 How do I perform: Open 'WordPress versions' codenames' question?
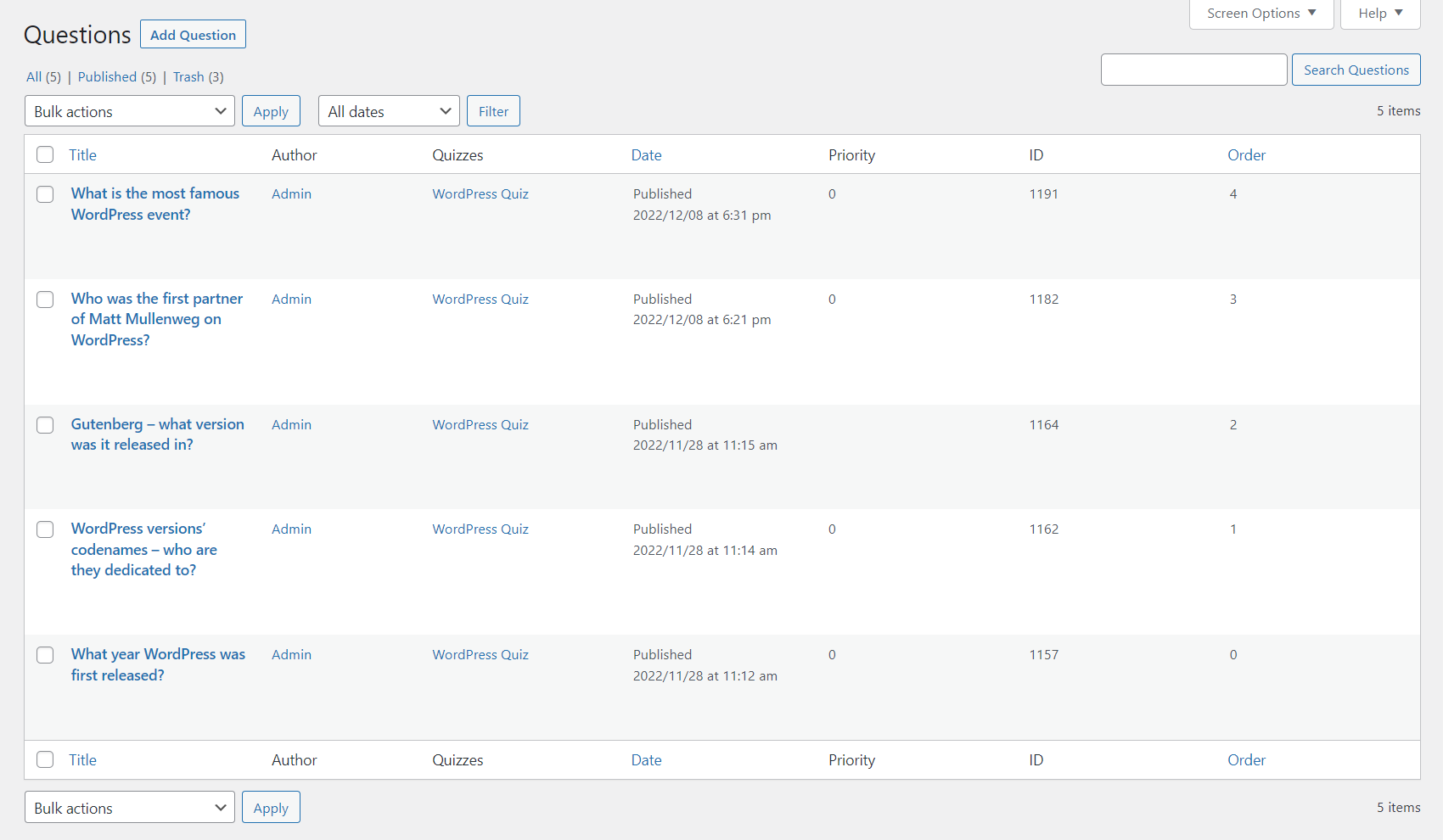click(x=144, y=549)
